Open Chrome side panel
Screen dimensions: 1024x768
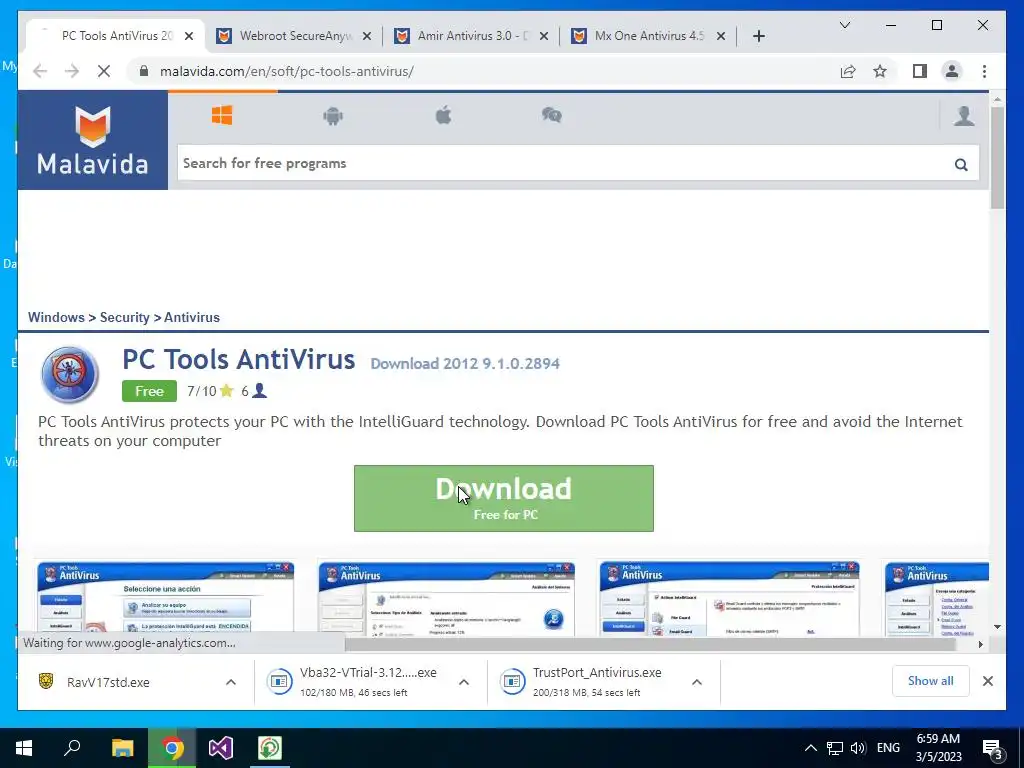tap(920, 71)
